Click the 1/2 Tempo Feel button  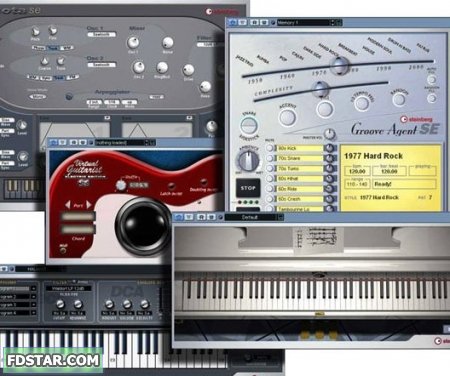(362, 103)
